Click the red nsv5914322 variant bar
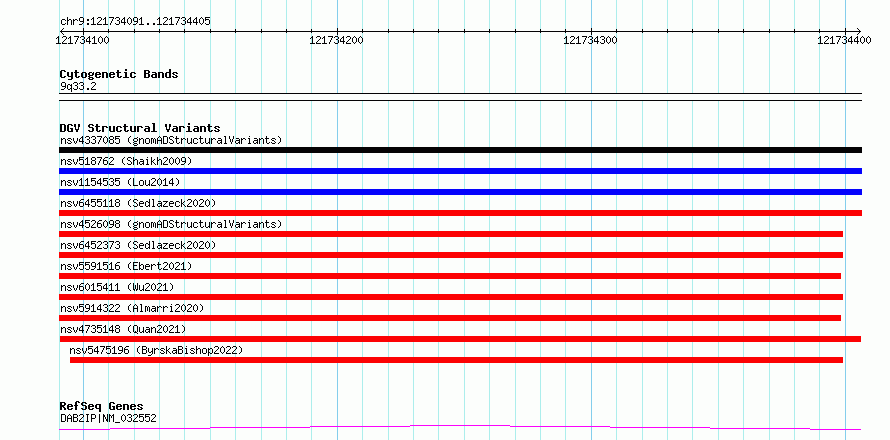The height and width of the screenshot is (440, 890). pos(450,318)
